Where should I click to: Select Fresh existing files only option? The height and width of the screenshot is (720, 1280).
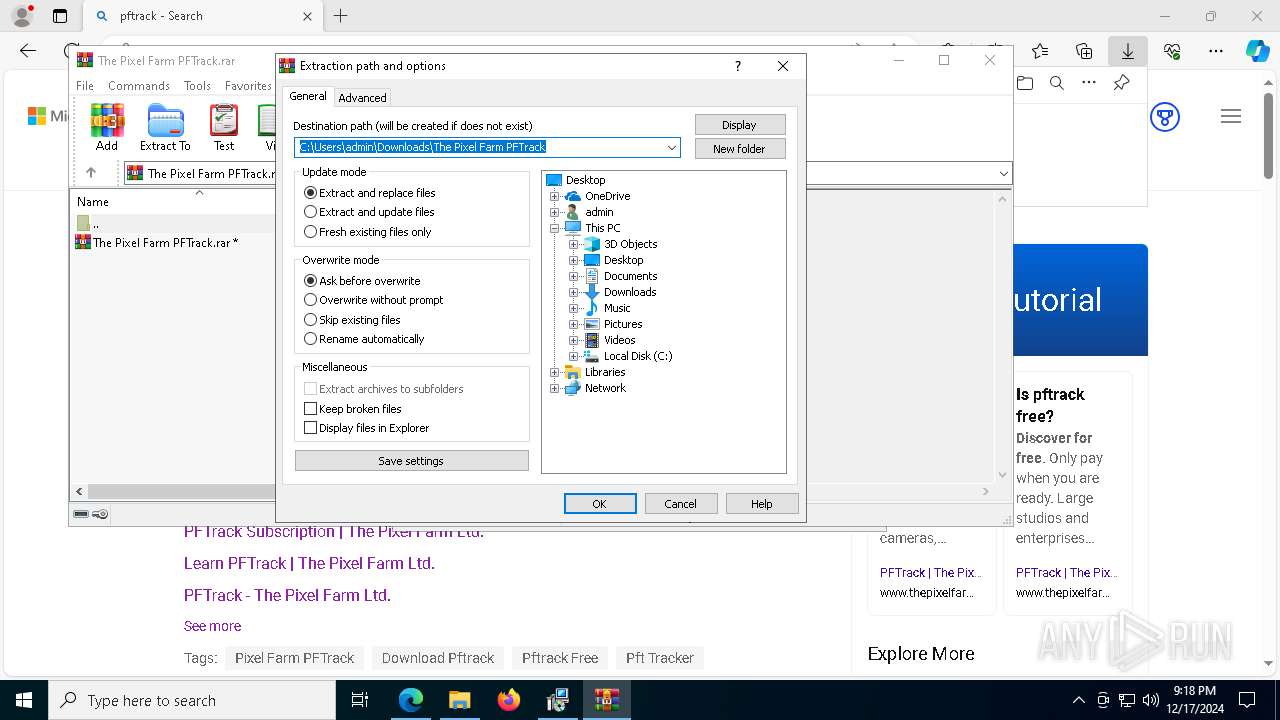point(368,232)
